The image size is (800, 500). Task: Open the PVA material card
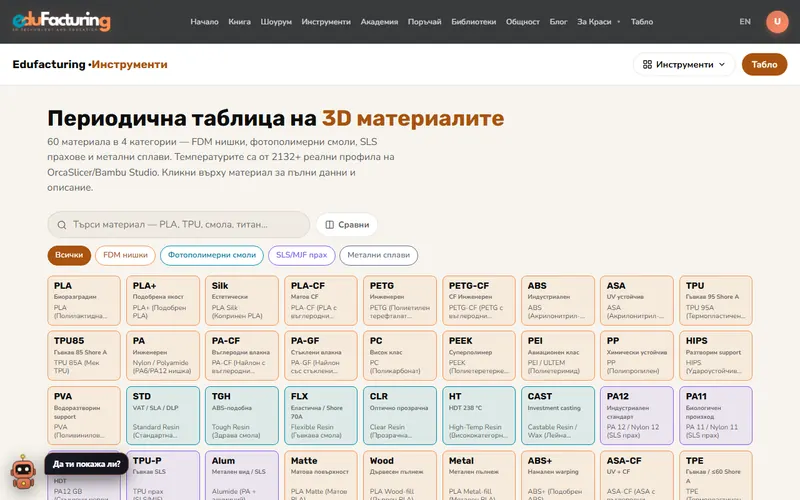pos(84,415)
